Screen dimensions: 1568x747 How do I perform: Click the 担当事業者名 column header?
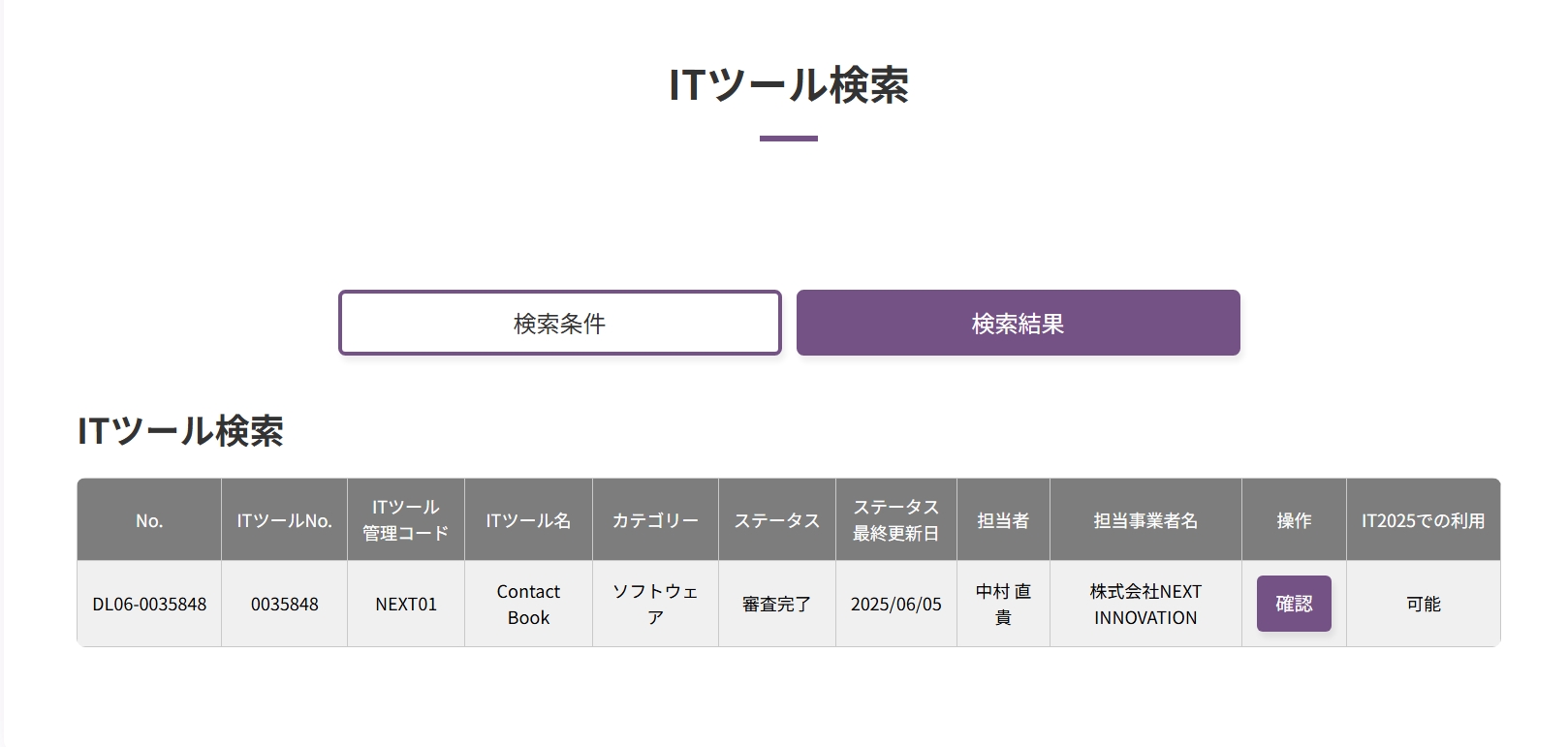[1145, 520]
